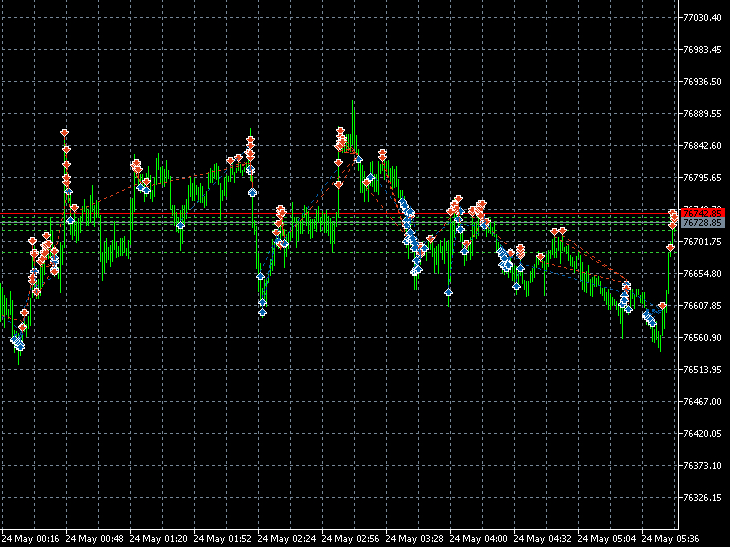Click the 76842.60 price level label
The width and height of the screenshot is (730, 547).
(x=702, y=146)
